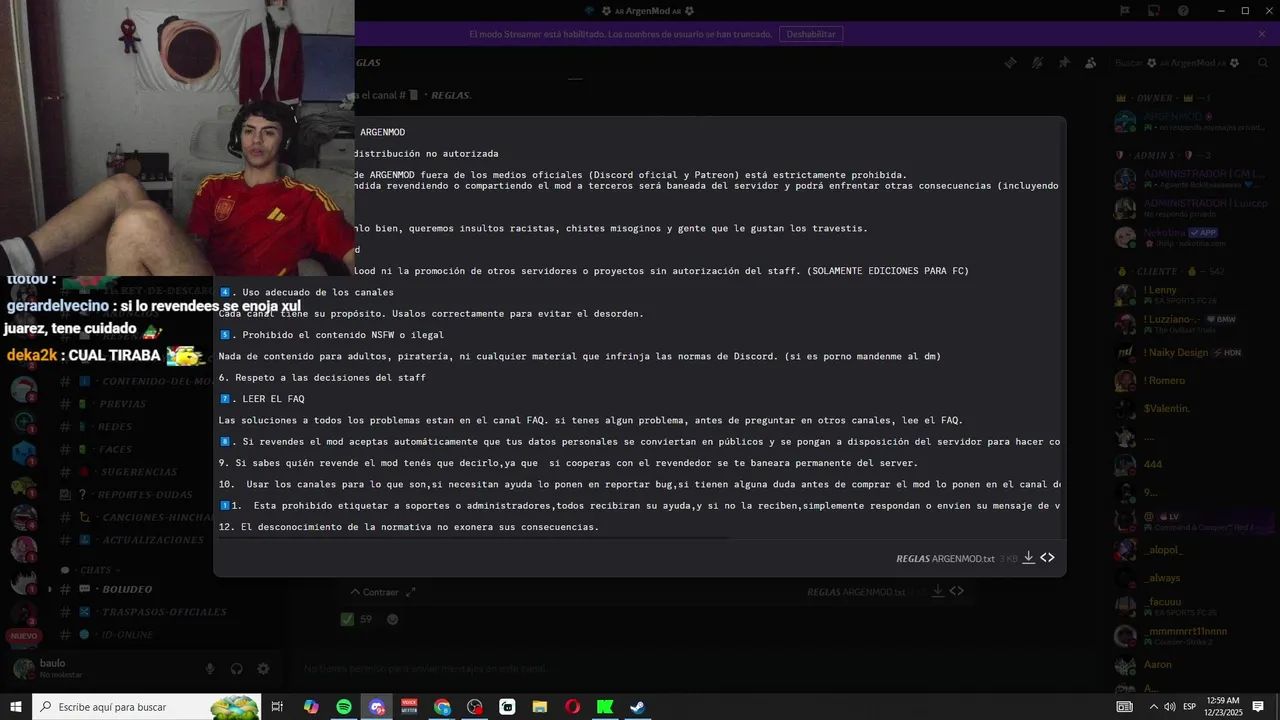Toggle member list icon in header
This screenshot has width=1280, height=720.
pos(1091,63)
